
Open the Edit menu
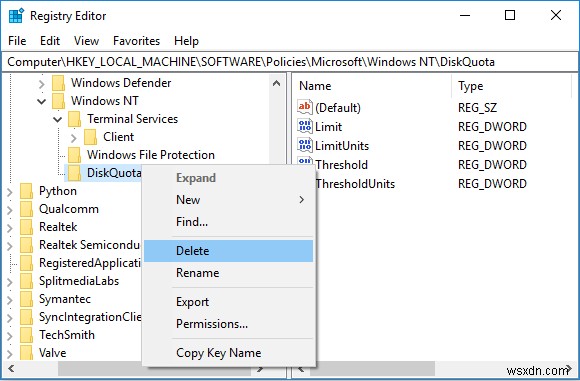pos(50,41)
